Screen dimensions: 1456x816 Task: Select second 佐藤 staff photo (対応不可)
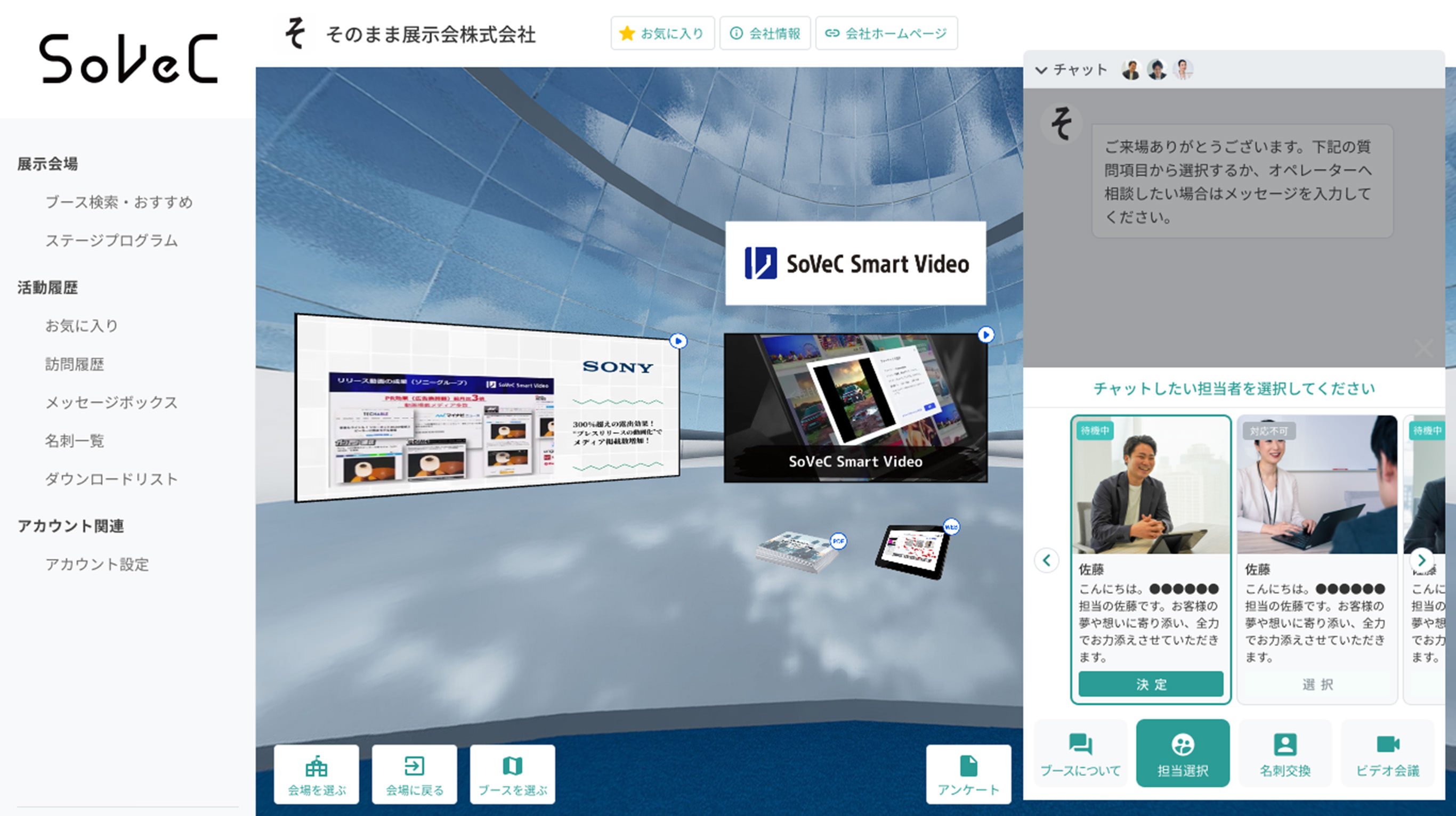[1317, 485]
